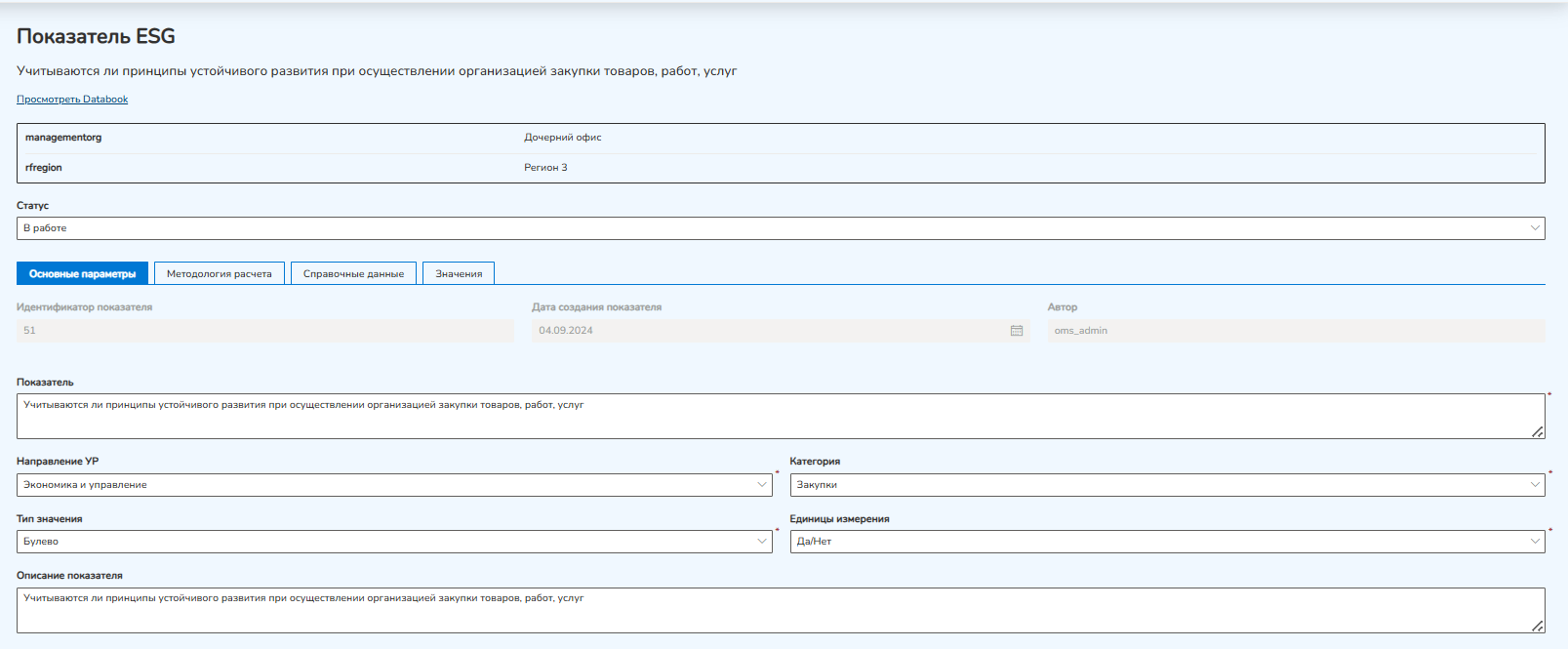Screen dimensions: 1568x649
Task: Expand the Статус dropdown chevron
Action: click(x=1535, y=228)
